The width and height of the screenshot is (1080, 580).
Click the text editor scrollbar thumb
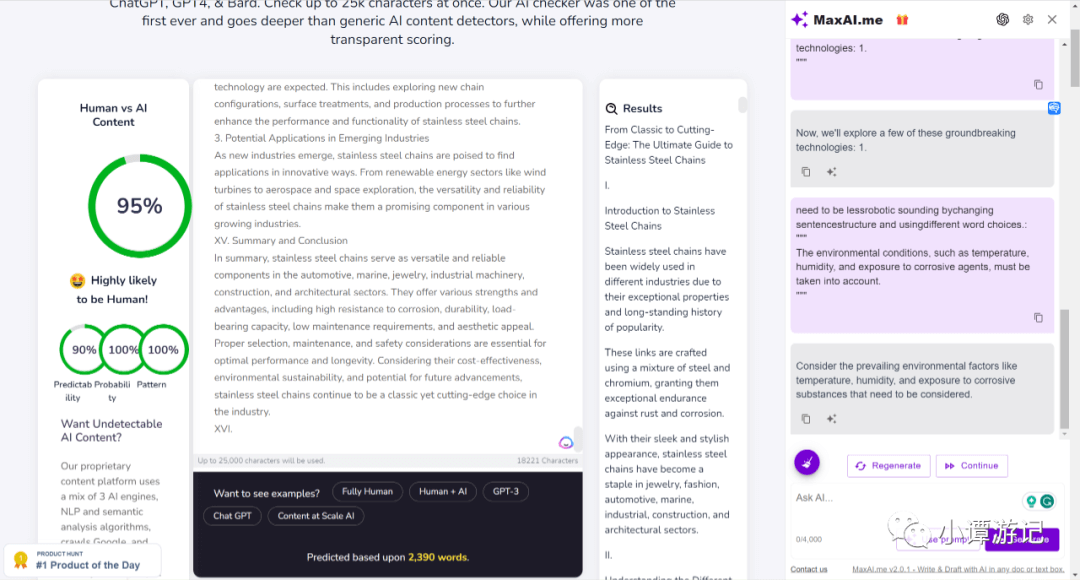click(x=578, y=437)
